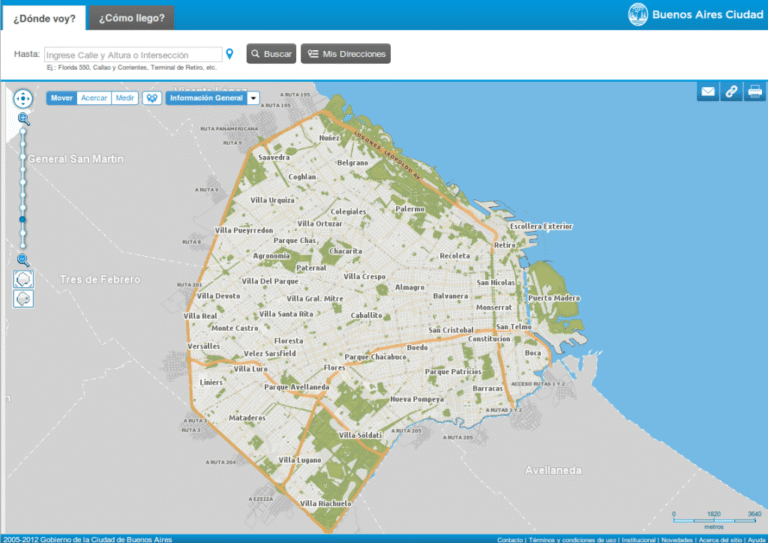Click the Recoleta neighborhood label
768x543 pixels.
point(455,256)
